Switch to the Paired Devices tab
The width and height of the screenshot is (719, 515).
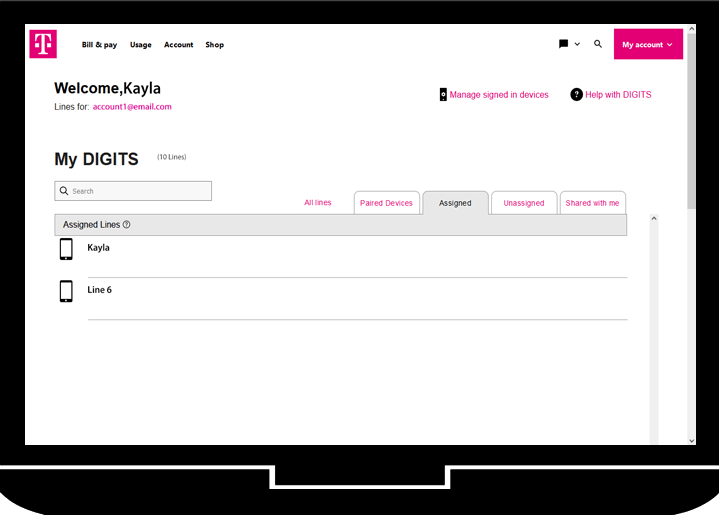pos(387,203)
